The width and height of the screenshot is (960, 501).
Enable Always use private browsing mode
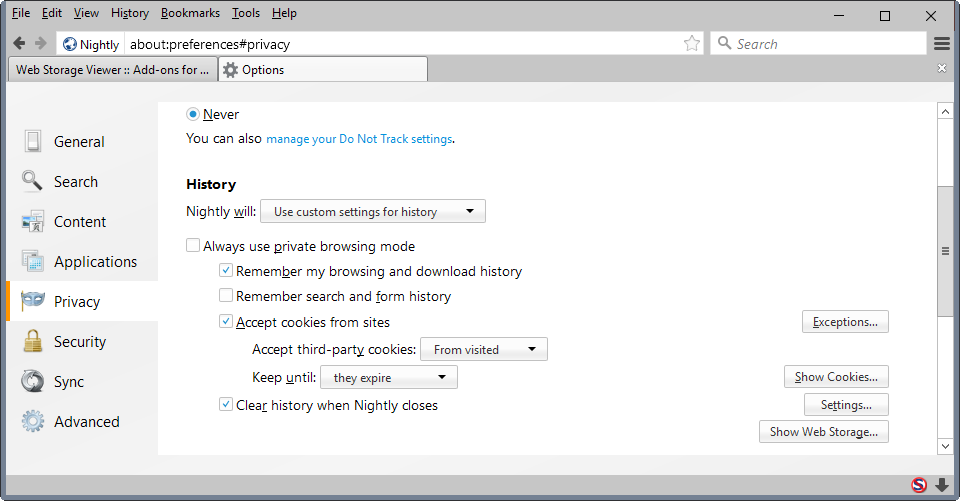click(193, 246)
